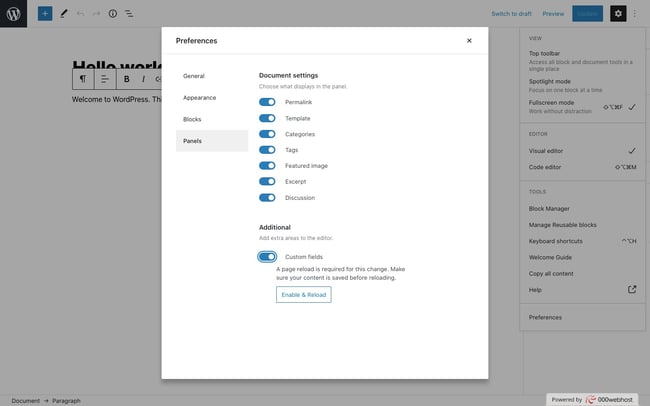Toggle the Excerpt panel switch
Image resolution: width=650 pixels, height=406 pixels.
coord(267,181)
